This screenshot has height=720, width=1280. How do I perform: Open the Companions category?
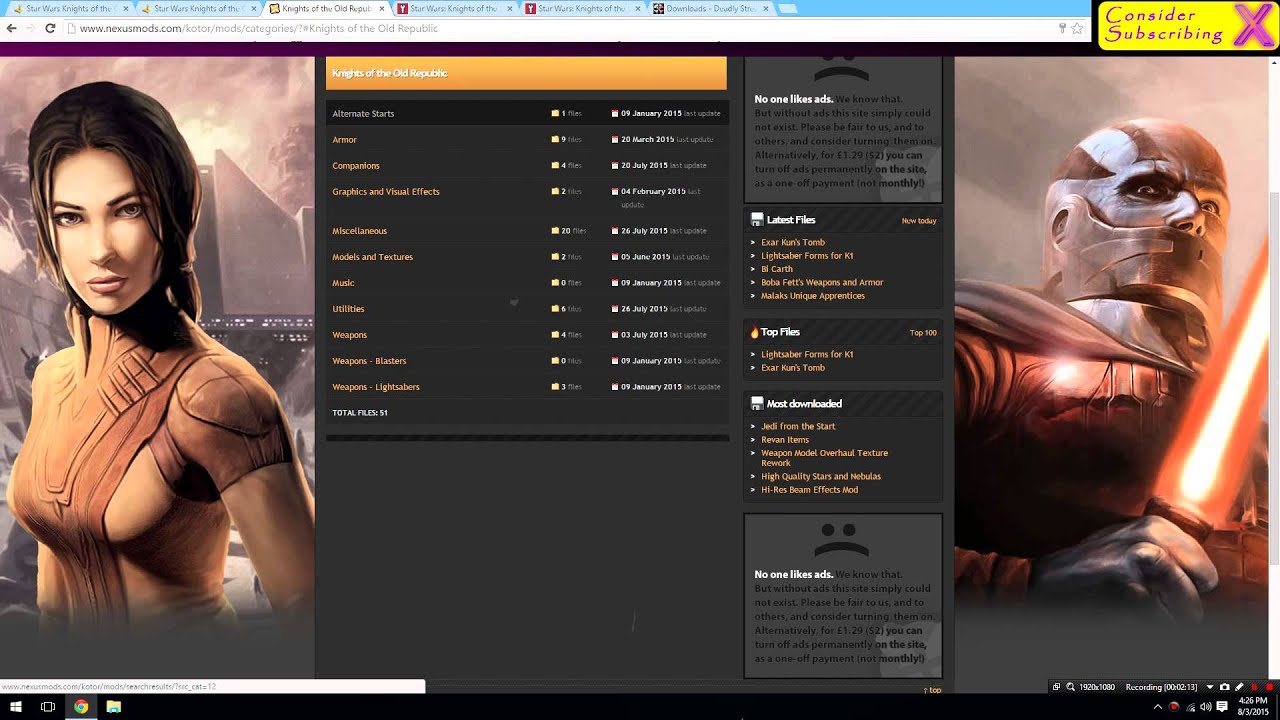[x=356, y=166]
